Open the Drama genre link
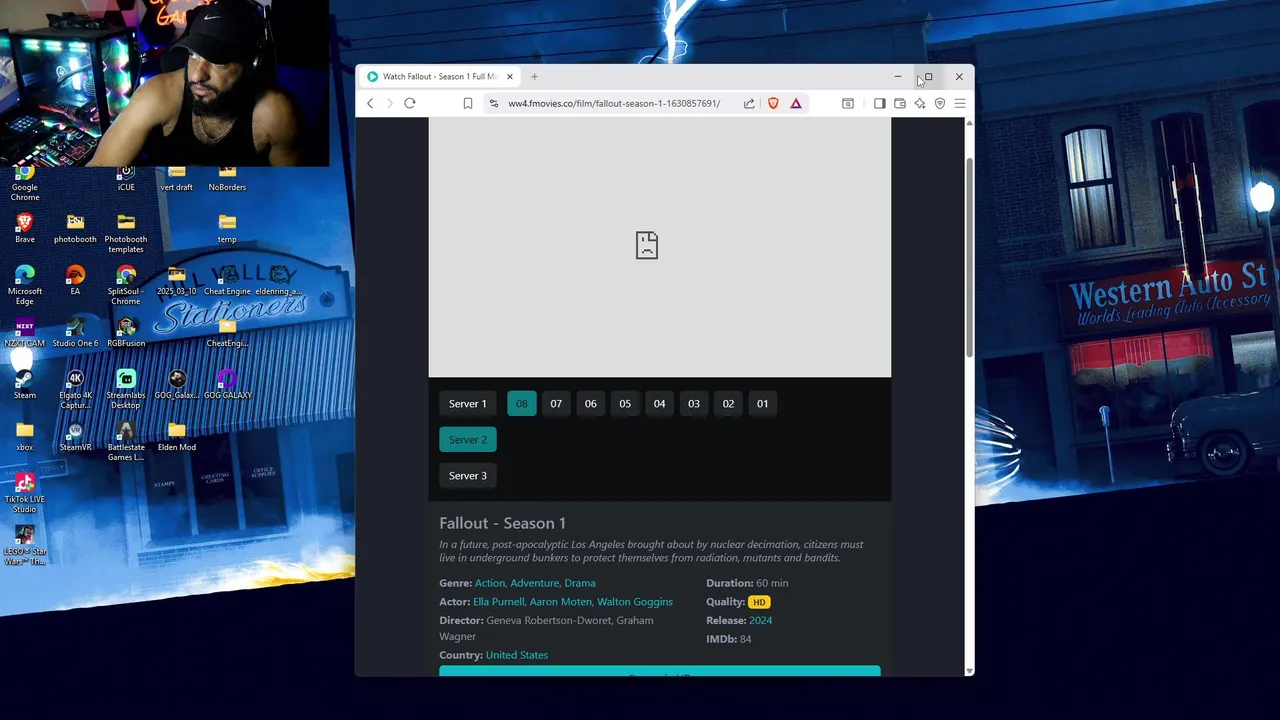The height and width of the screenshot is (720, 1280). coord(580,583)
